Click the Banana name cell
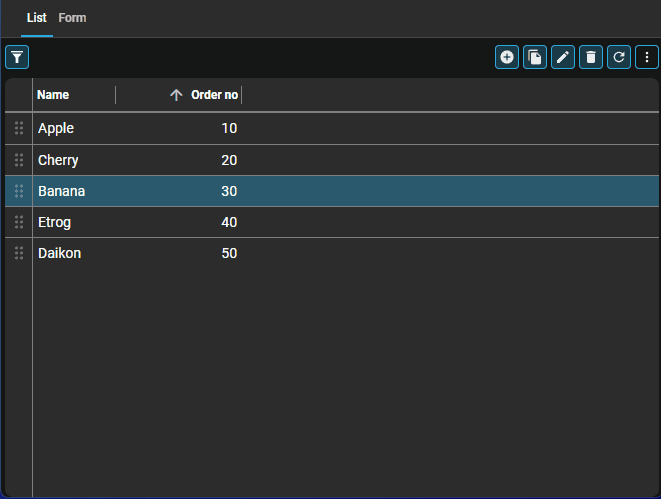661x499 pixels. (61, 191)
